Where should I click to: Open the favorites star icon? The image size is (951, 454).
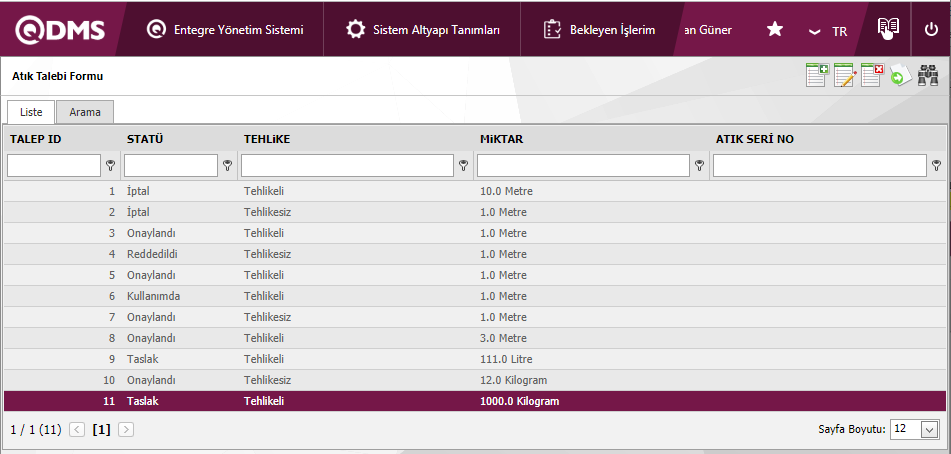pos(774,30)
